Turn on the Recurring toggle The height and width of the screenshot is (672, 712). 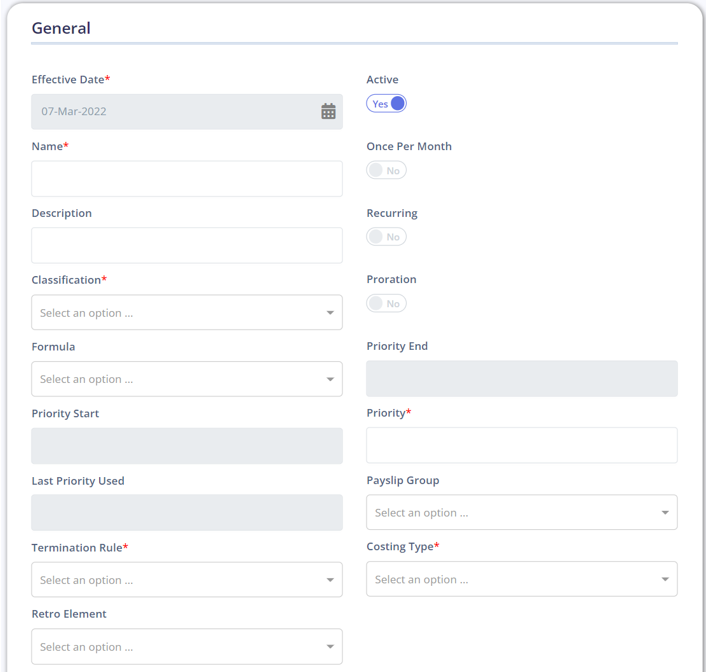point(386,237)
